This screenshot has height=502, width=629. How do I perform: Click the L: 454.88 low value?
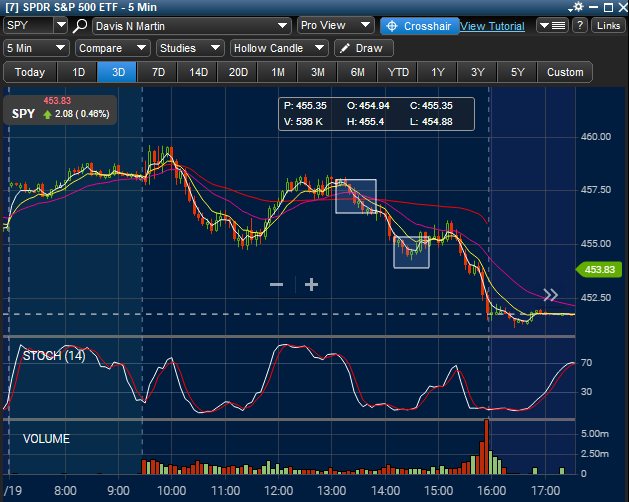431,122
